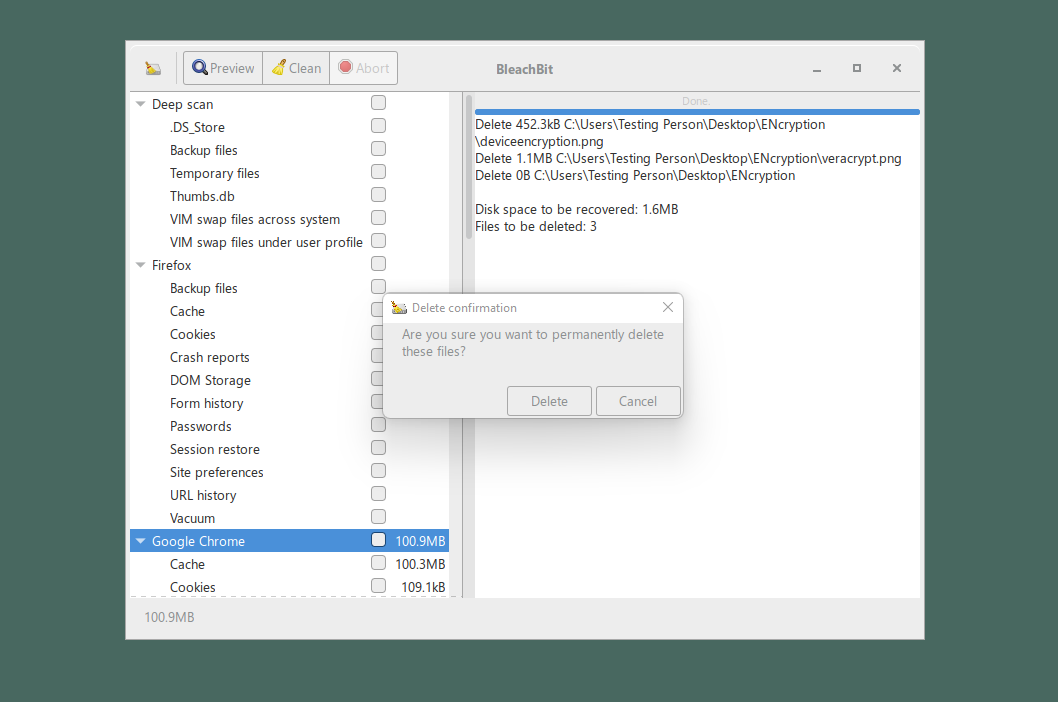Screen dimensions: 1058x702
Task: Cancel the delete confirmation dialog
Action: tap(638, 401)
